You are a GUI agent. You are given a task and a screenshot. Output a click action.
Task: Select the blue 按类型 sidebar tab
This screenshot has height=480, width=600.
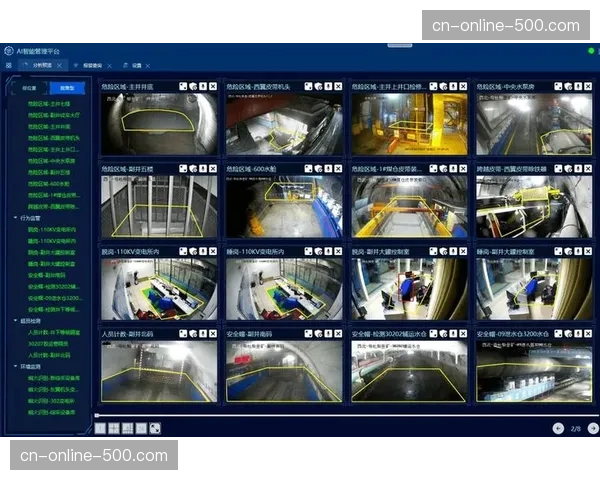click(x=67, y=88)
